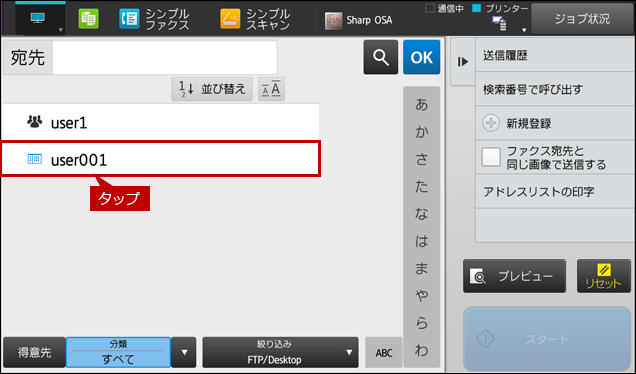Jump to わ index row
636x374 pixels.
pos(421,350)
